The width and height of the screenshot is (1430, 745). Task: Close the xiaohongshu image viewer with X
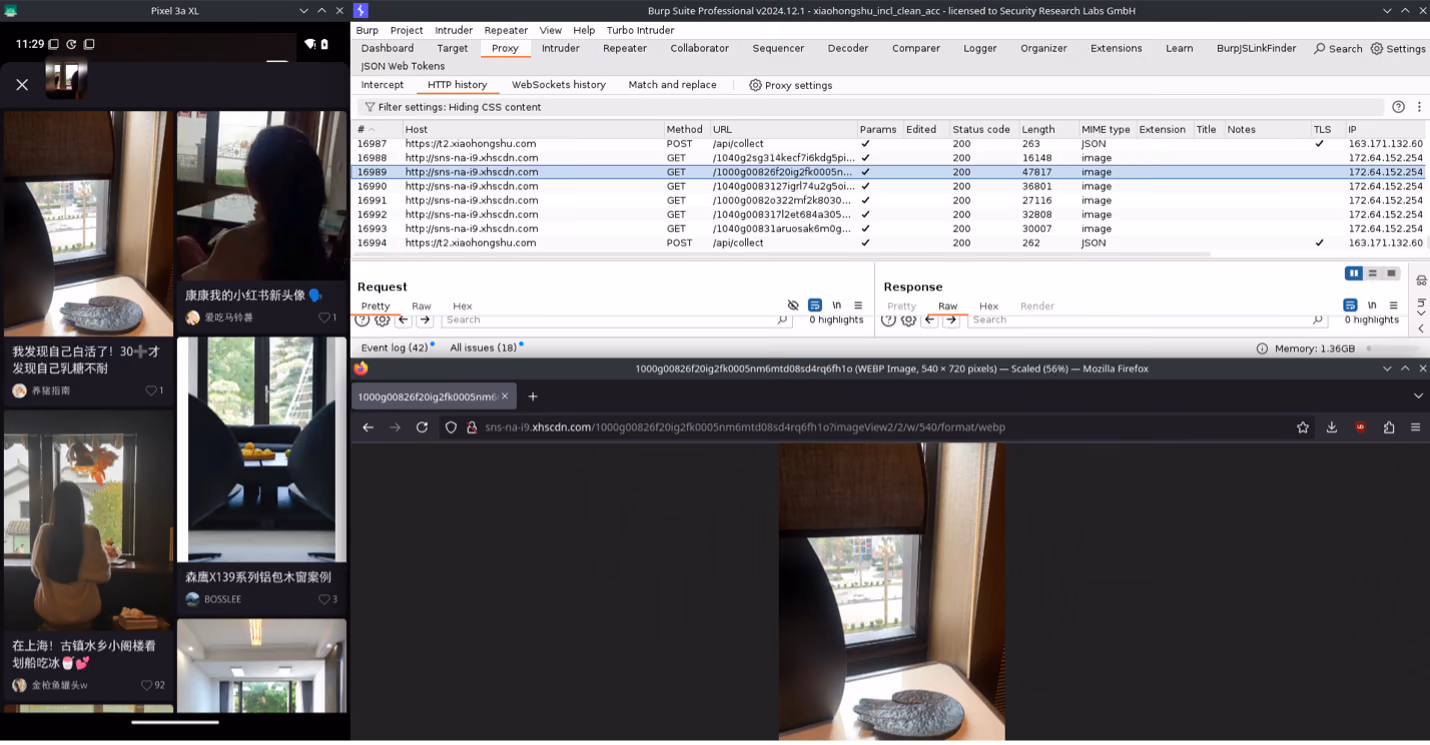tap(22, 85)
